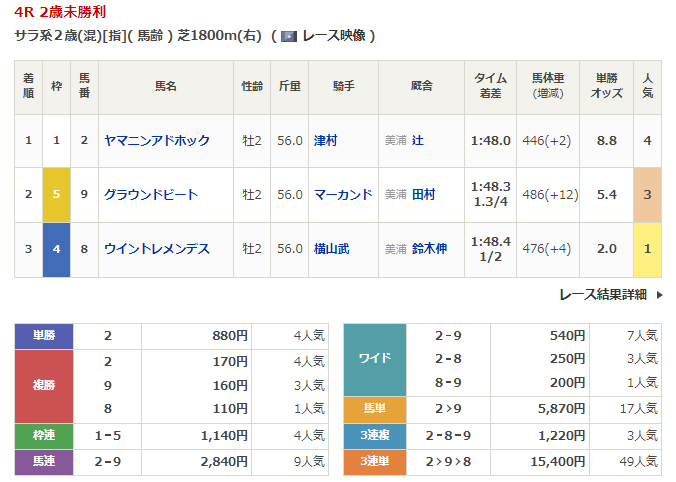Click the blue frame 4 swatch
Image resolution: width=676 pixels, height=482 pixels.
click(x=56, y=249)
